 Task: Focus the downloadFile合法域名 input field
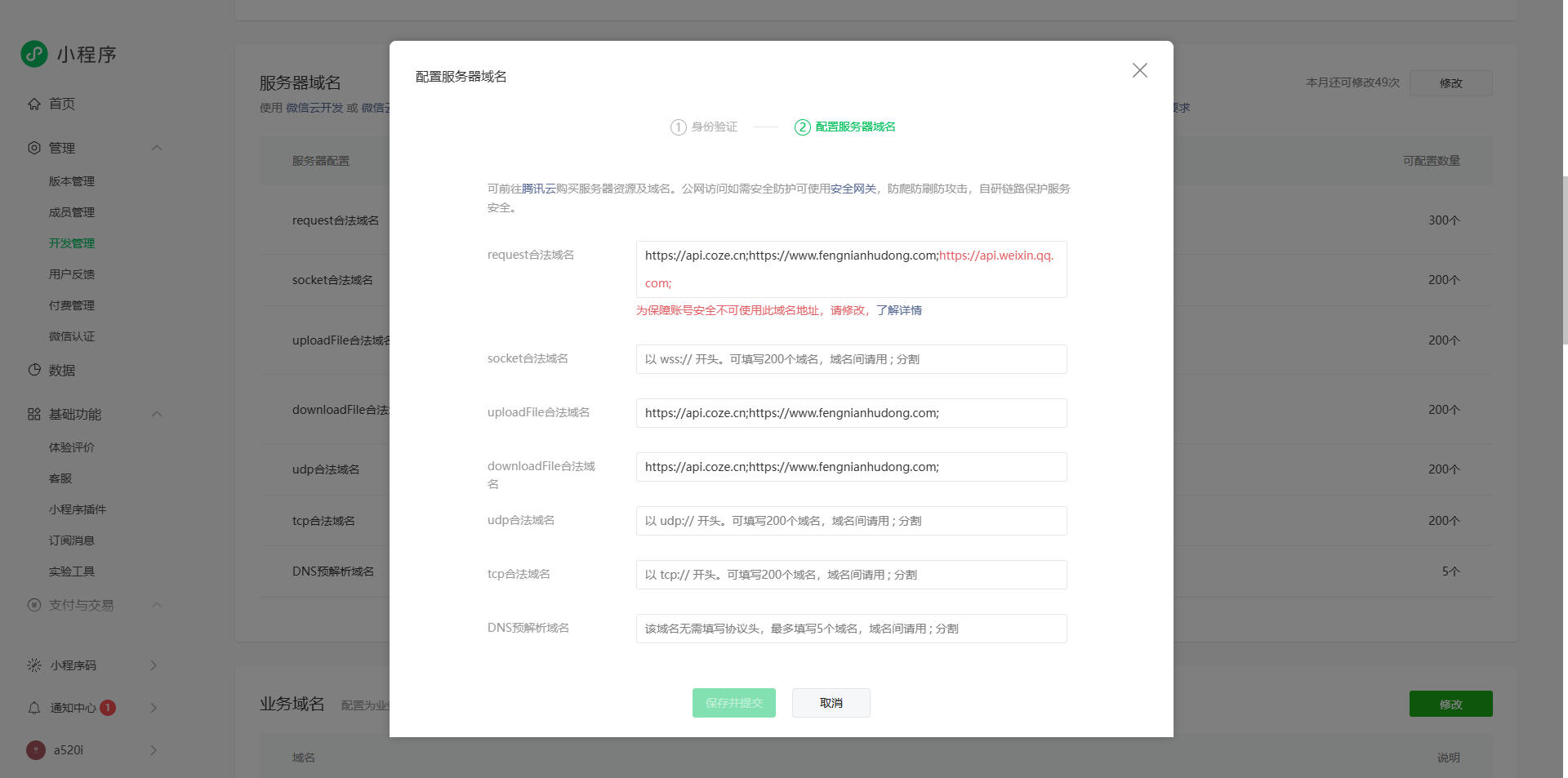tap(852, 467)
